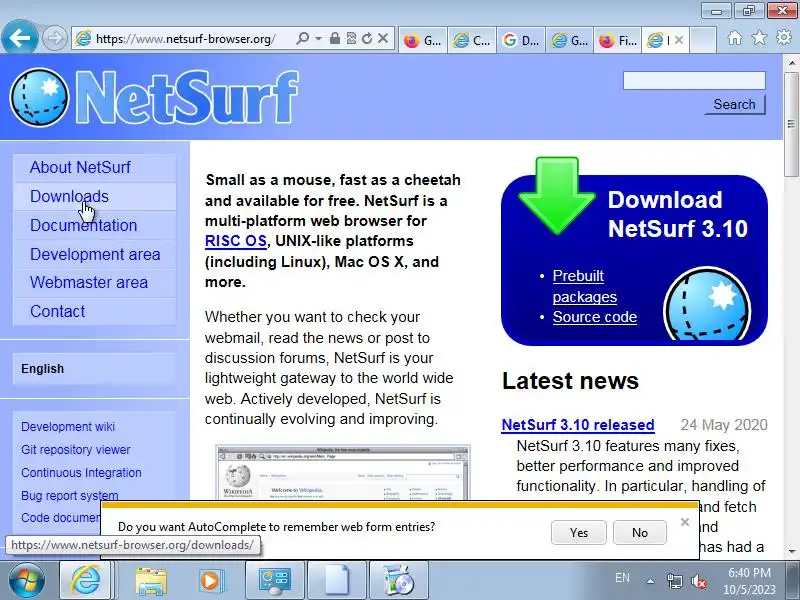
Task: Stop loading with the X icon in address bar
Action: click(x=383, y=38)
